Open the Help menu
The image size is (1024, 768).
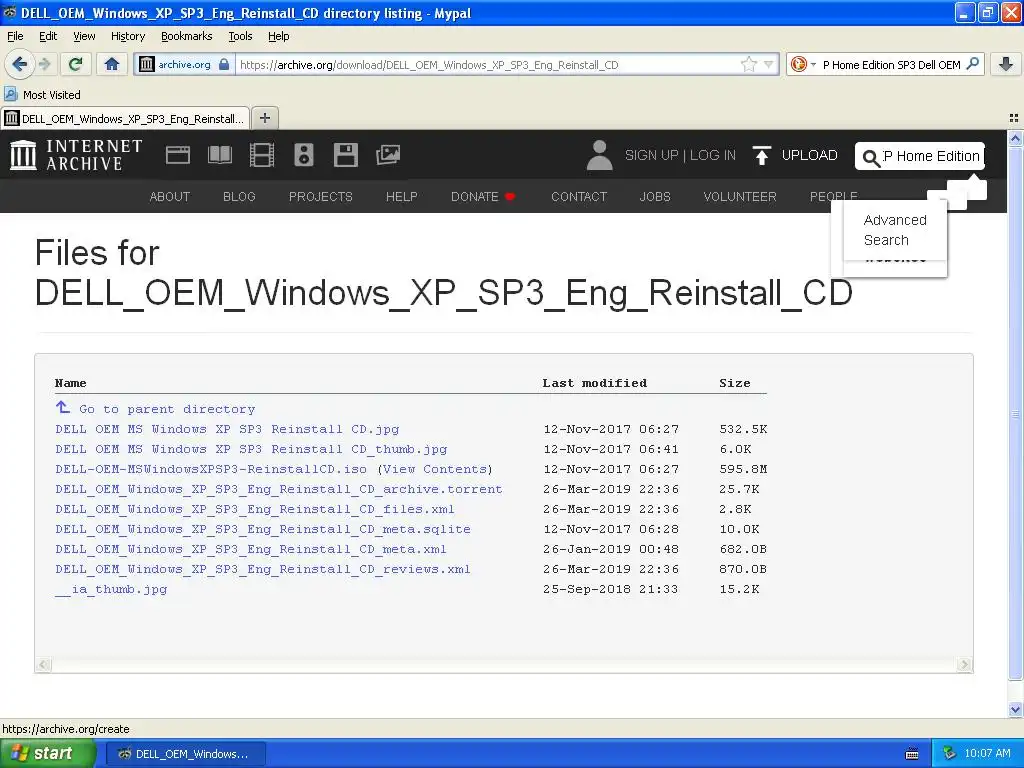[279, 36]
